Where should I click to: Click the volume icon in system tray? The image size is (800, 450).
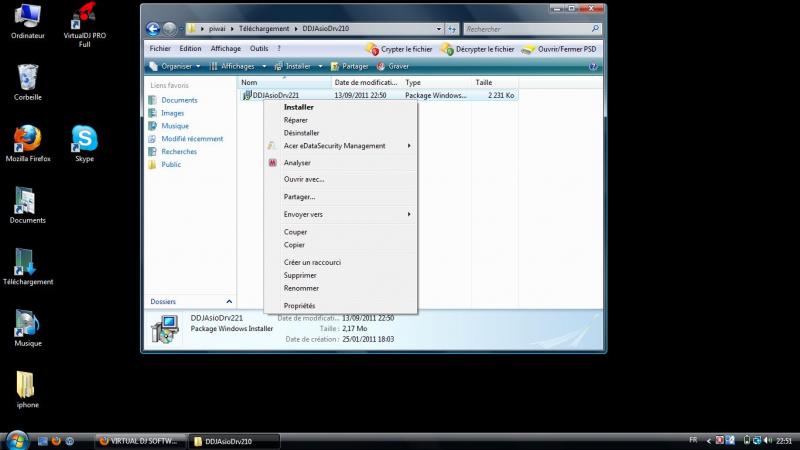(768, 440)
